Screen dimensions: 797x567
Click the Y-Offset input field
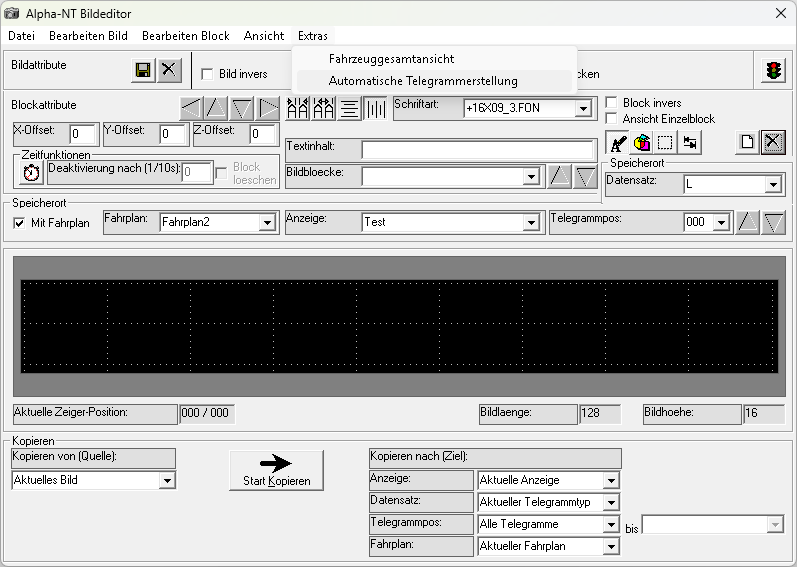click(x=172, y=134)
